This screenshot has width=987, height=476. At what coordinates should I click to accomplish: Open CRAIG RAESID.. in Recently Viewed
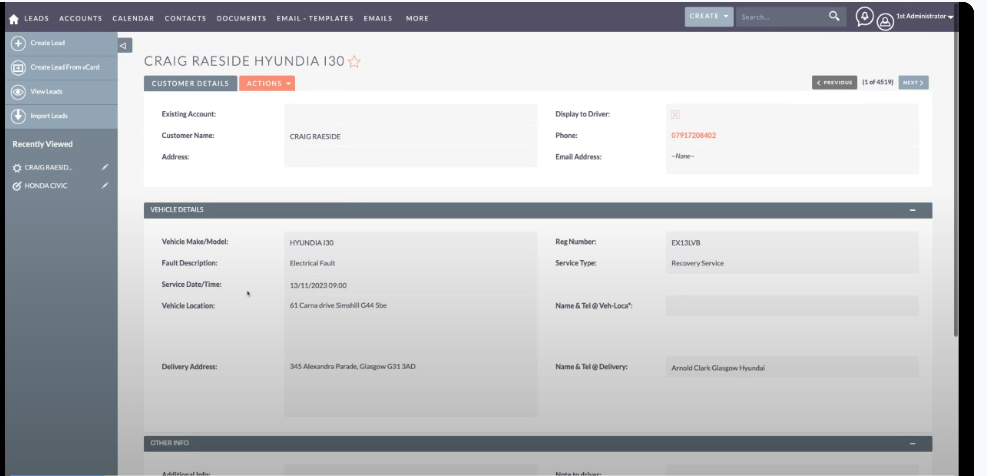click(x=48, y=167)
